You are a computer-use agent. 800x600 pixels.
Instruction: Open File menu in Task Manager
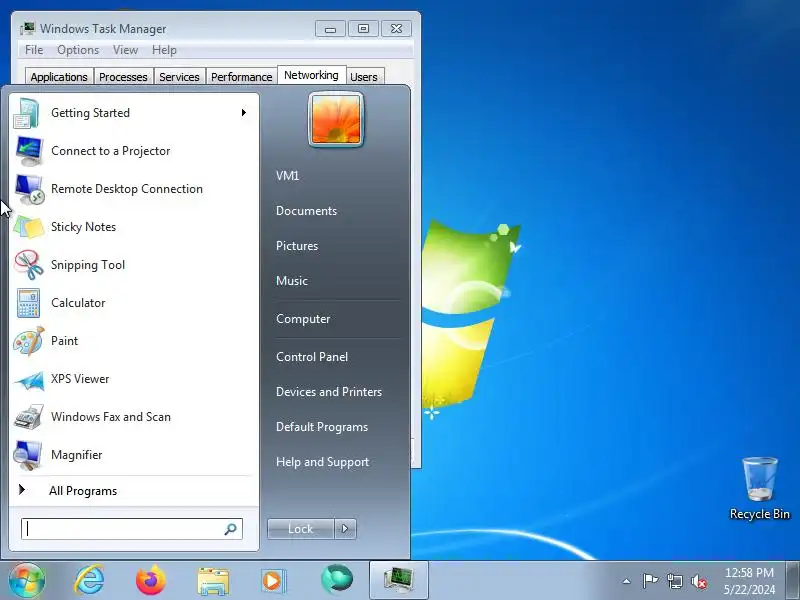pyautogui.click(x=34, y=50)
